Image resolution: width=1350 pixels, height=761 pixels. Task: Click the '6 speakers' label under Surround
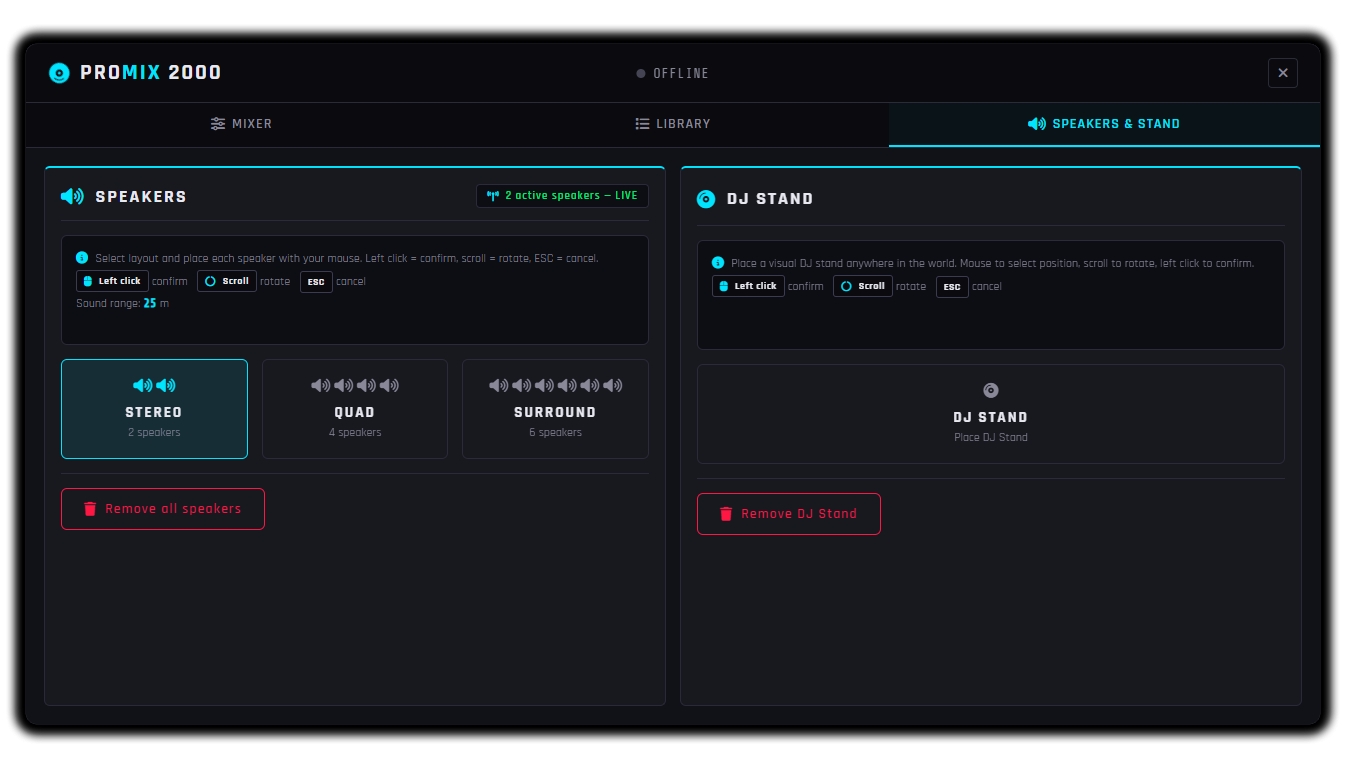tap(555, 432)
